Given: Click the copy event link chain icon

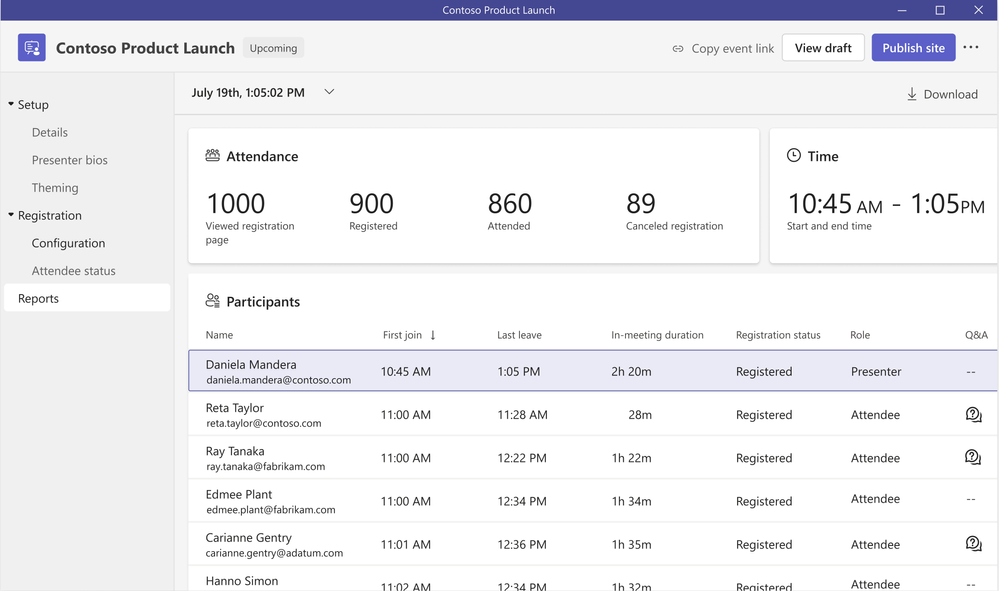Looking at the screenshot, I should tap(678, 48).
